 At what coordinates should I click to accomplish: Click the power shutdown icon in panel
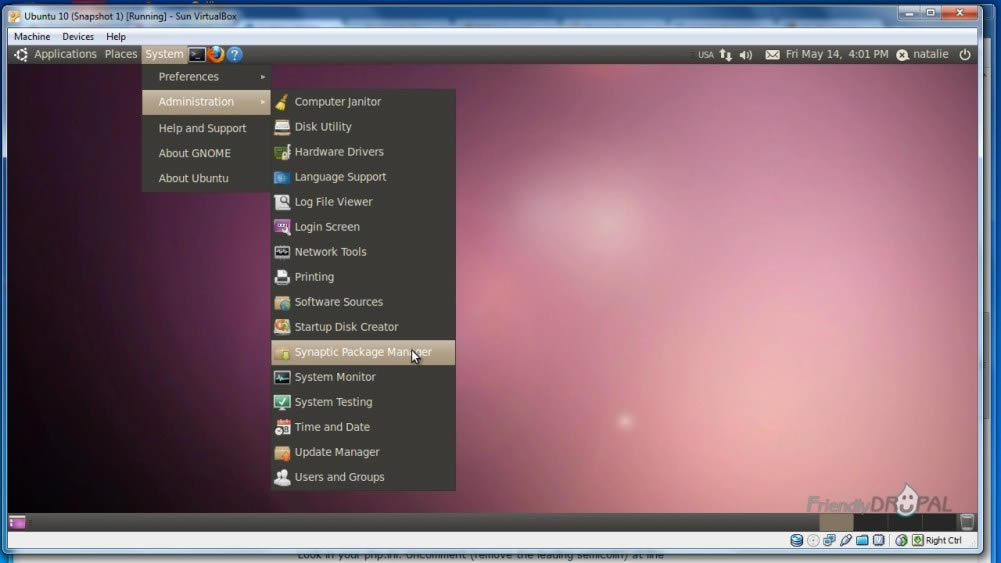(965, 55)
